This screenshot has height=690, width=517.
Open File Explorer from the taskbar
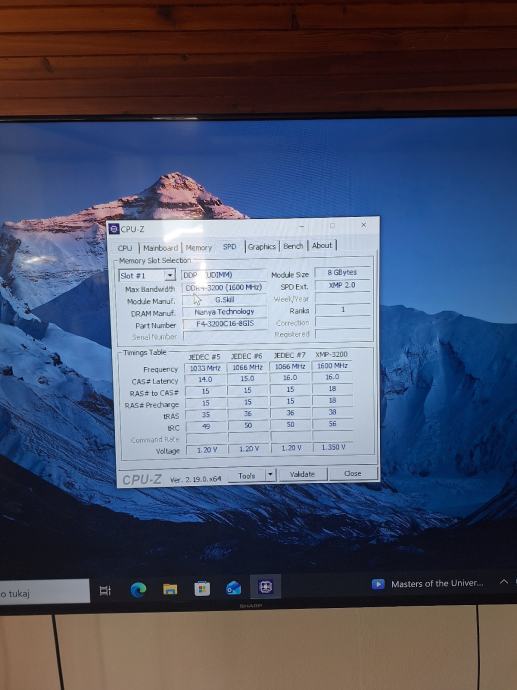[170, 589]
